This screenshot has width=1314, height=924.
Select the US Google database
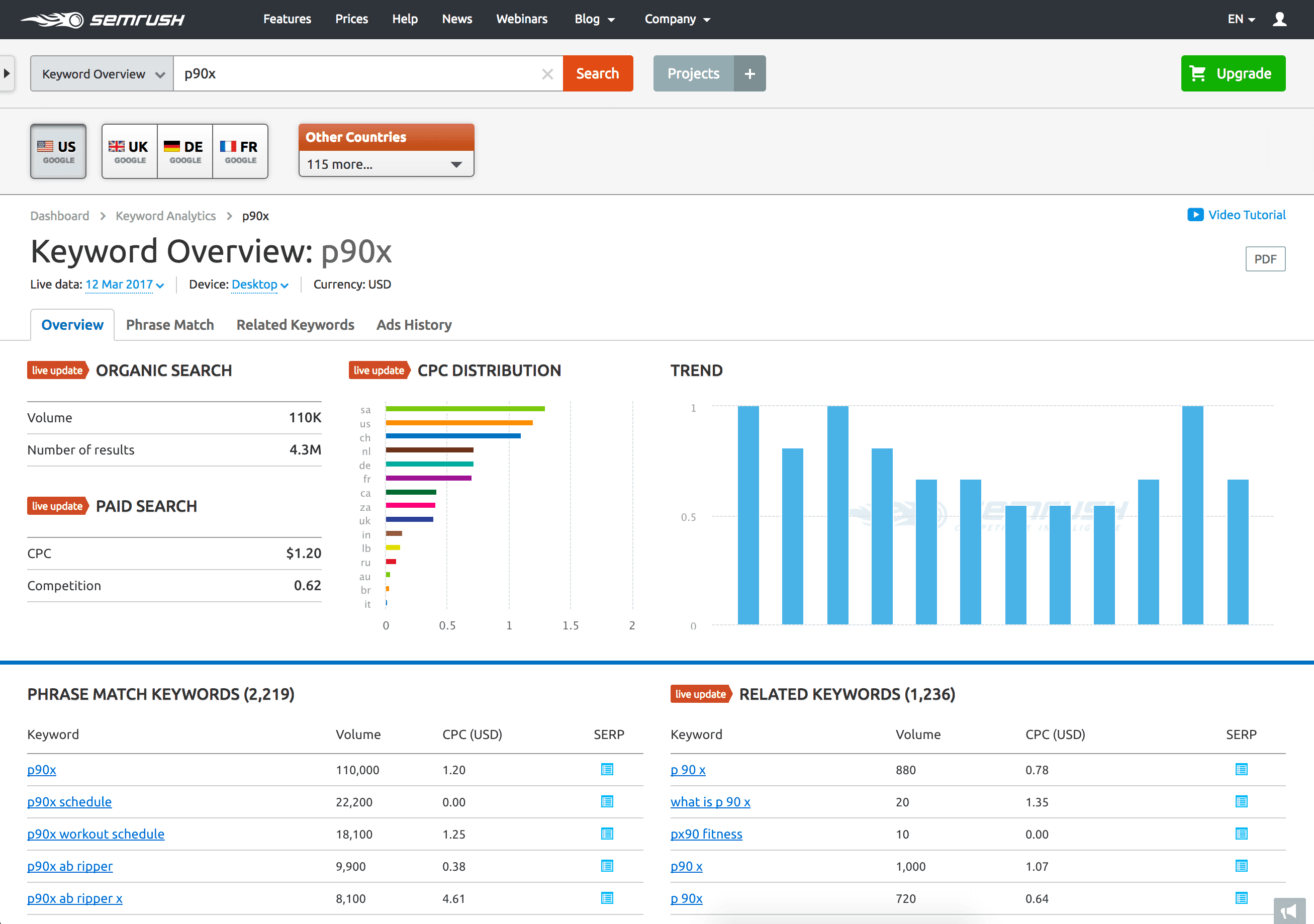coord(58,151)
